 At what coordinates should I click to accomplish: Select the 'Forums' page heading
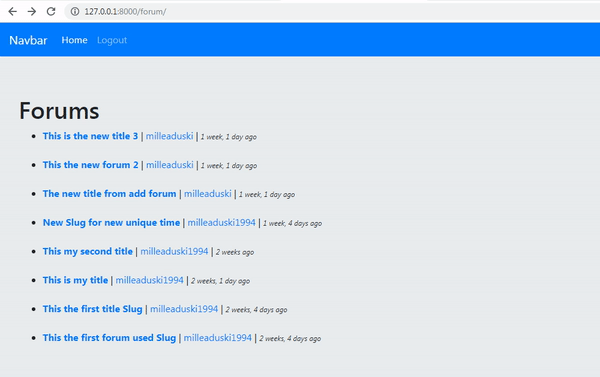(59, 111)
